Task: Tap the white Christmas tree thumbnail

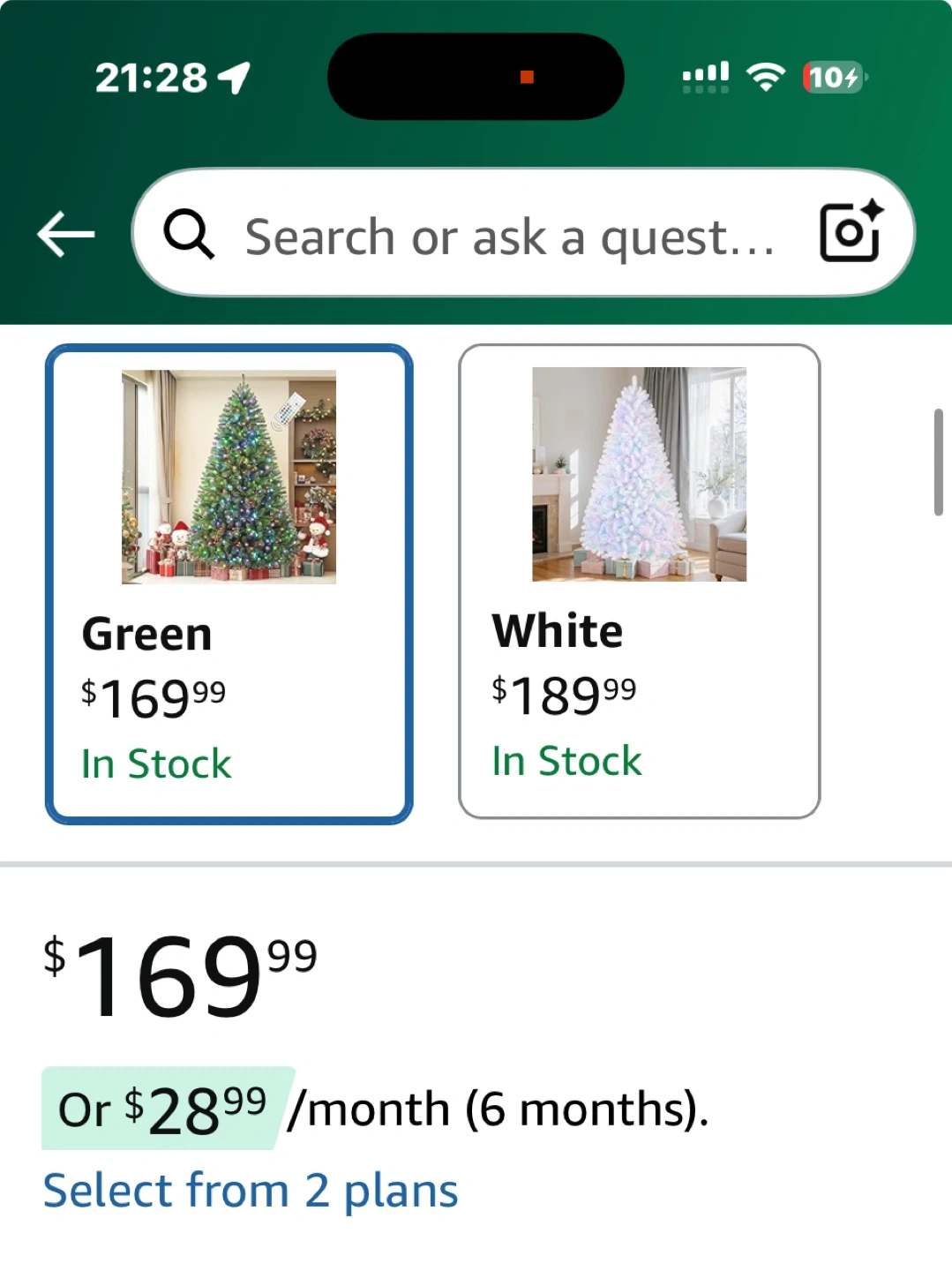Action: 639,474
